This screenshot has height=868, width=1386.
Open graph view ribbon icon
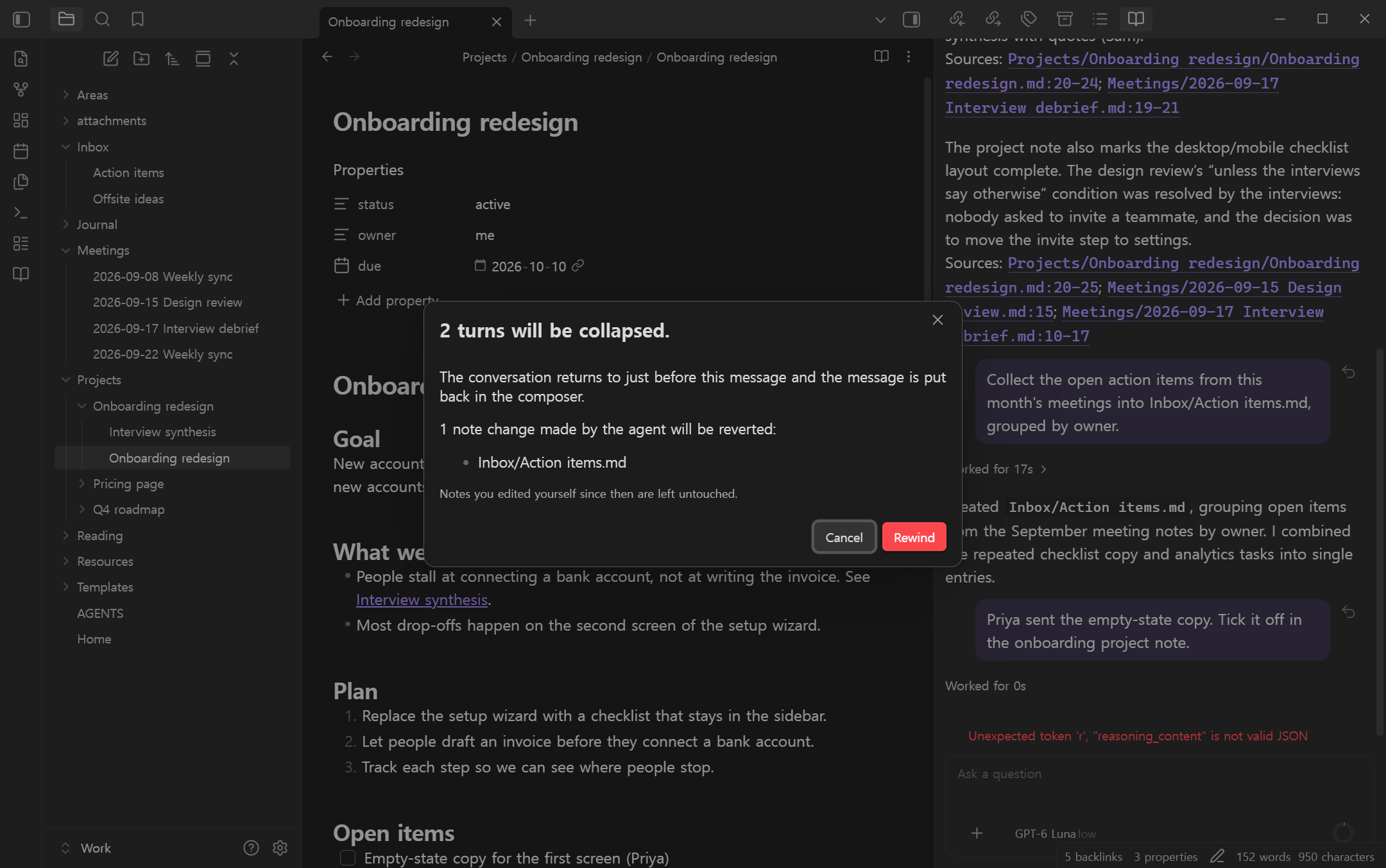click(x=21, y=89)
